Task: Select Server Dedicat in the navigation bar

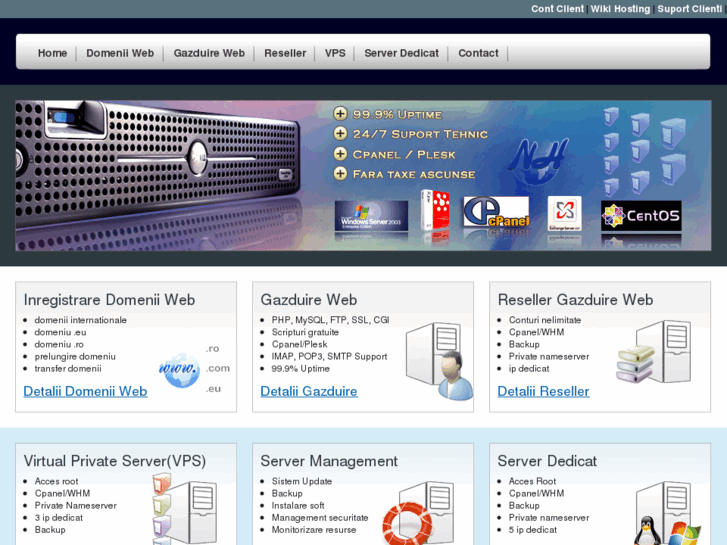Action: [x=402, y=53]
